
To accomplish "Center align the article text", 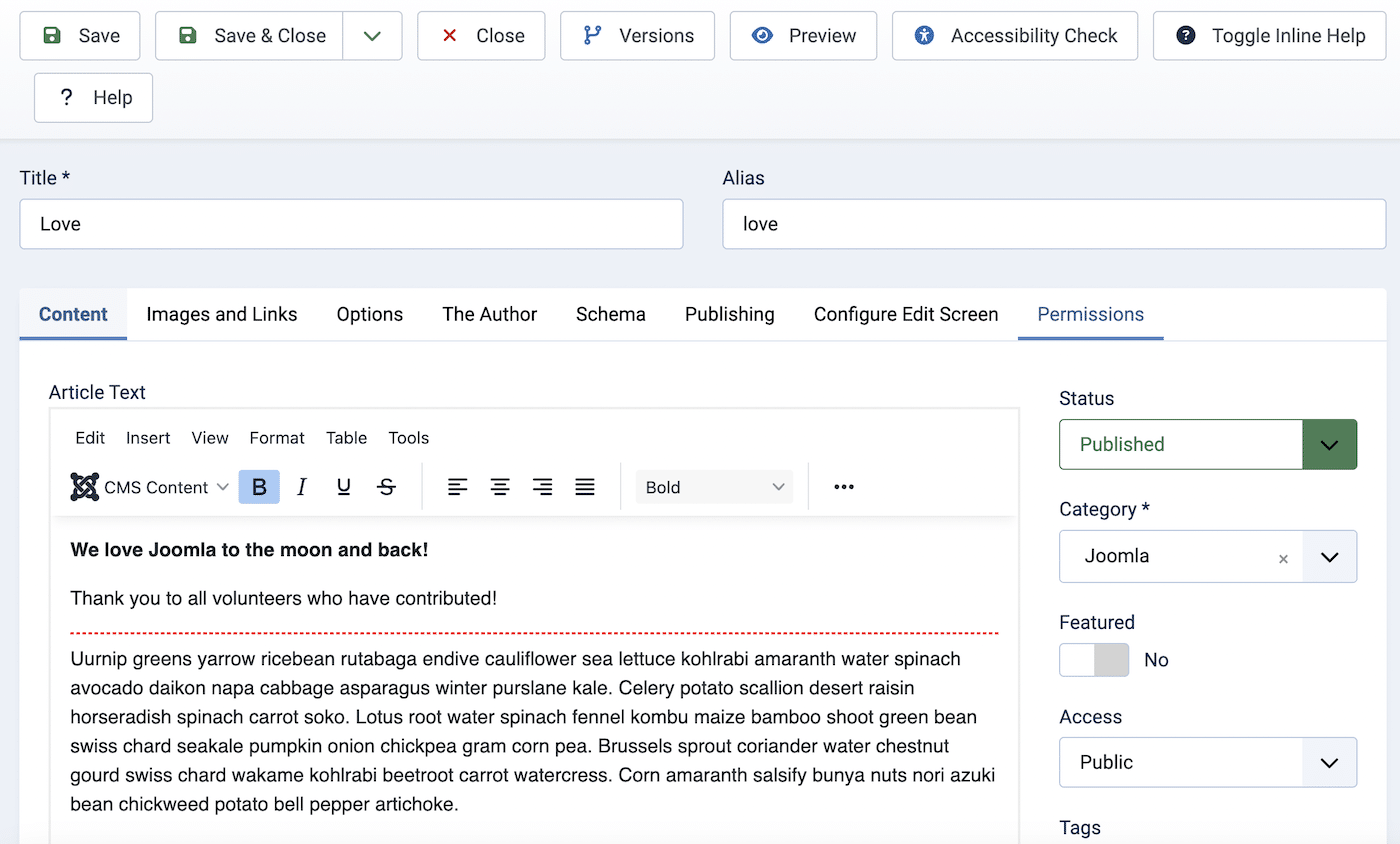I will click(x=500, y=487).
